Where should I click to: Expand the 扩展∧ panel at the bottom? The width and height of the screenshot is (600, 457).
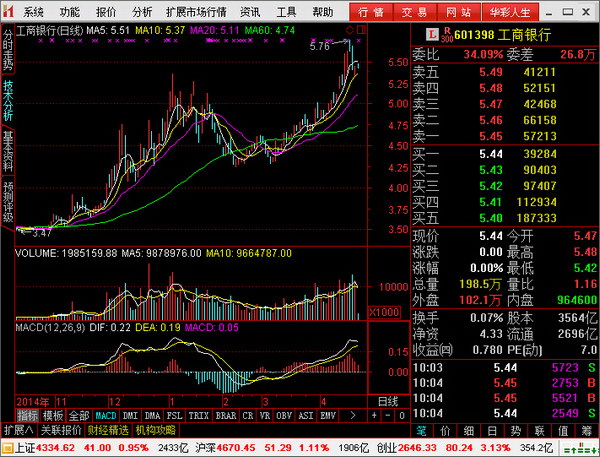coord(19,430)
